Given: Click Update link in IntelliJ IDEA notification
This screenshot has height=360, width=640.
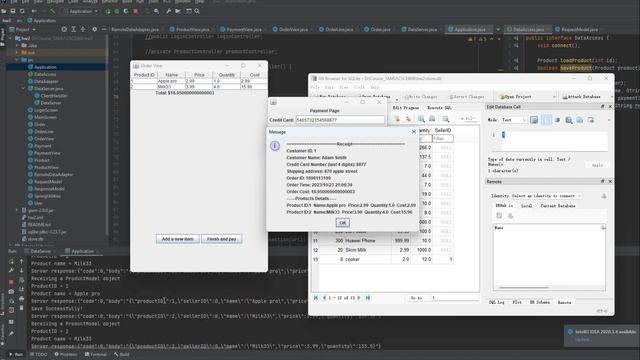Looking at the screenshot, I should coord(583,340).
